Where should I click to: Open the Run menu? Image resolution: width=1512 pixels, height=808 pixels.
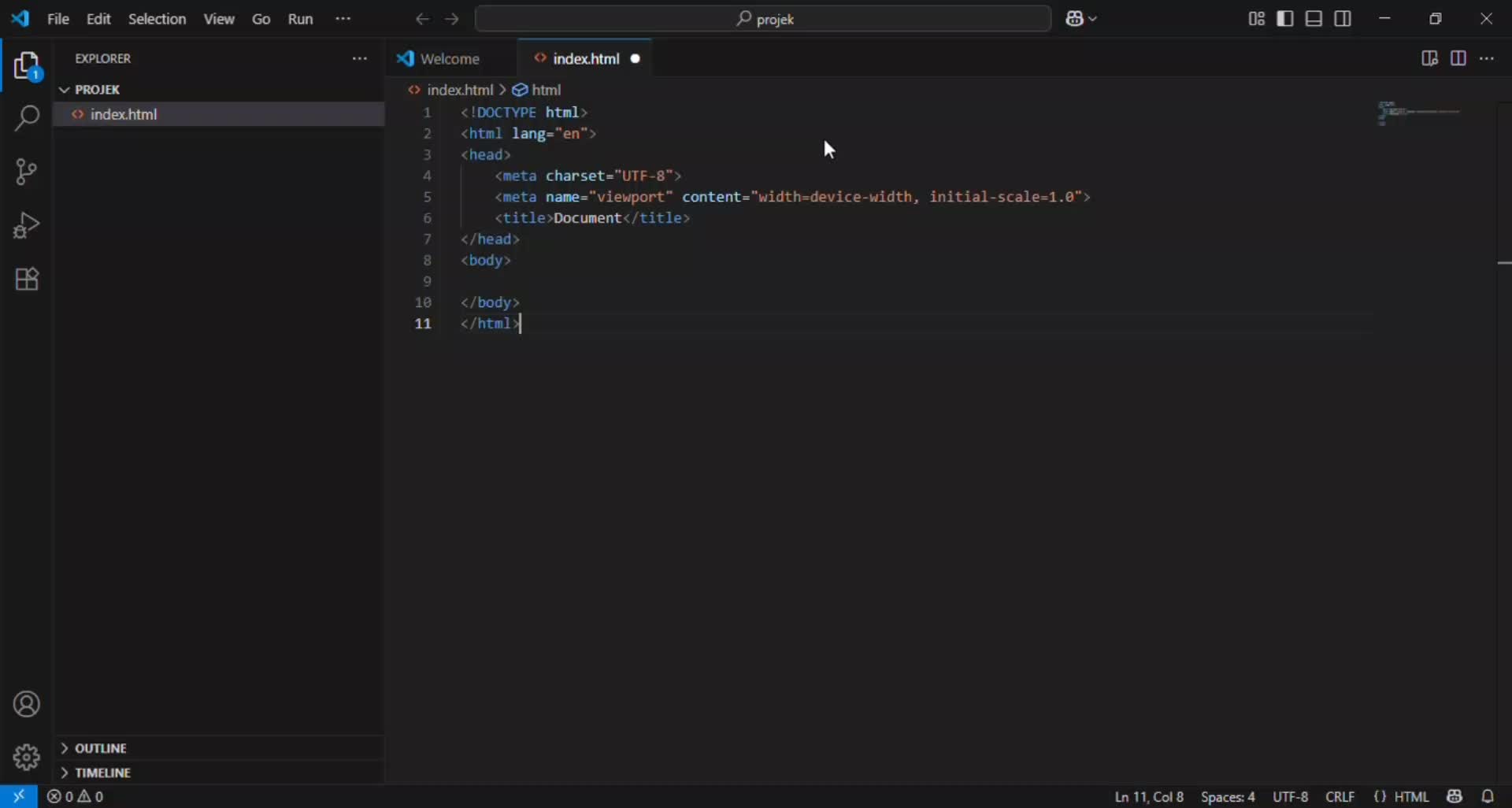click(x=301, y=19)
